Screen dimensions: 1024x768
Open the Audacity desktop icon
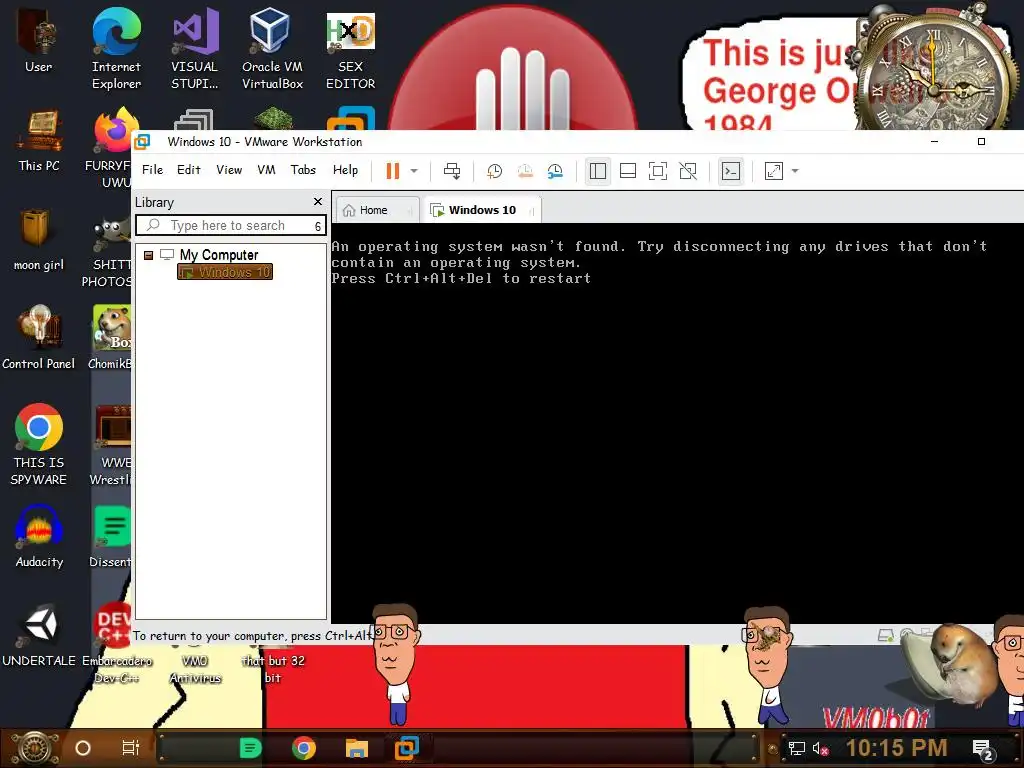tap(39, 537)
